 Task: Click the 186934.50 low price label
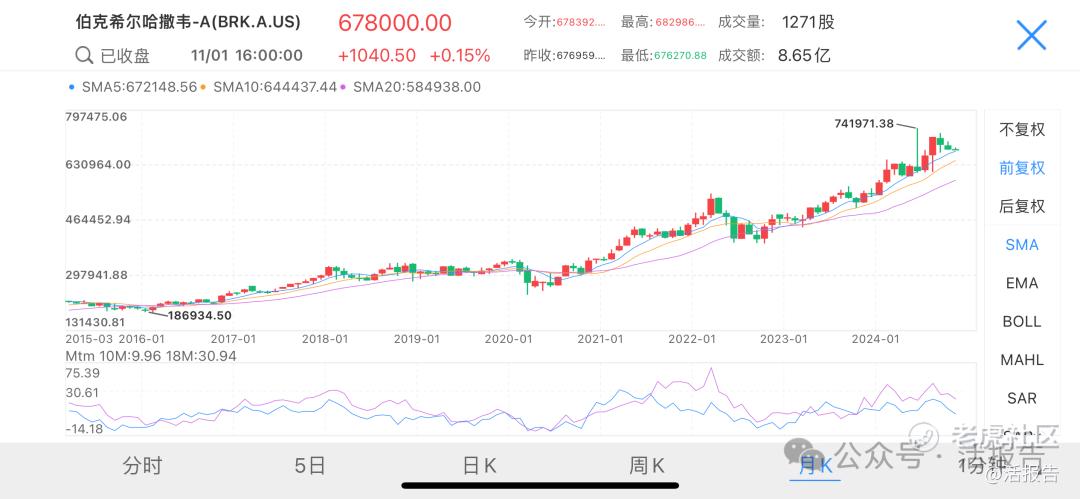pyautogui.click(x=201, y=316)
